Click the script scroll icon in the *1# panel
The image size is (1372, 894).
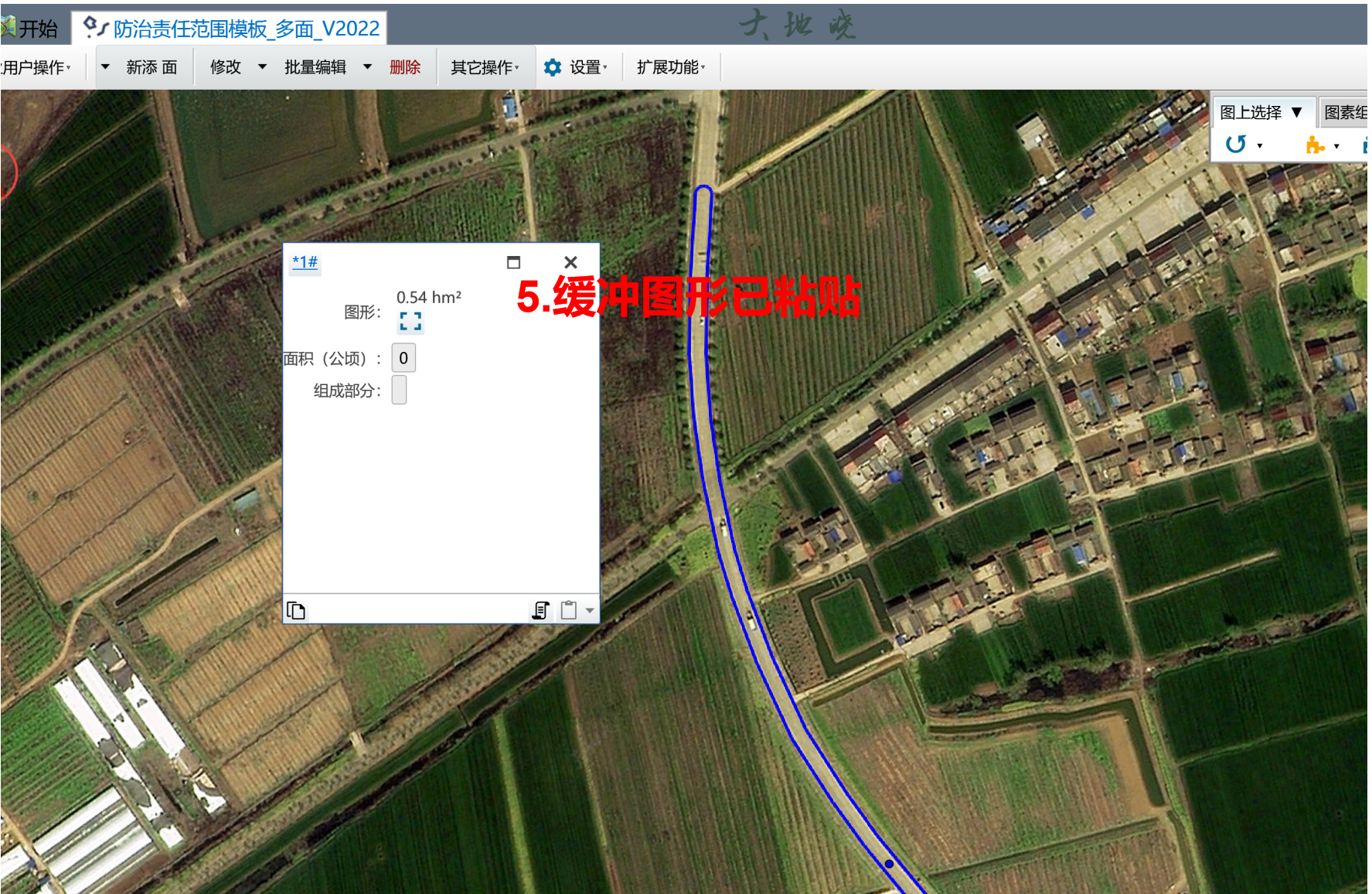[x=541, y=611]
